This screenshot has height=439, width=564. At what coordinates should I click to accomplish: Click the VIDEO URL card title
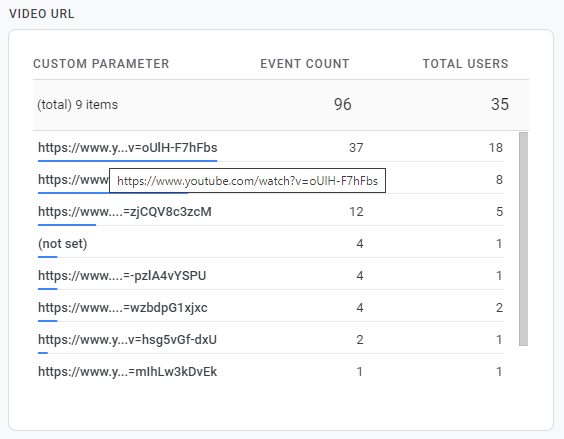[x=42, y=14]
